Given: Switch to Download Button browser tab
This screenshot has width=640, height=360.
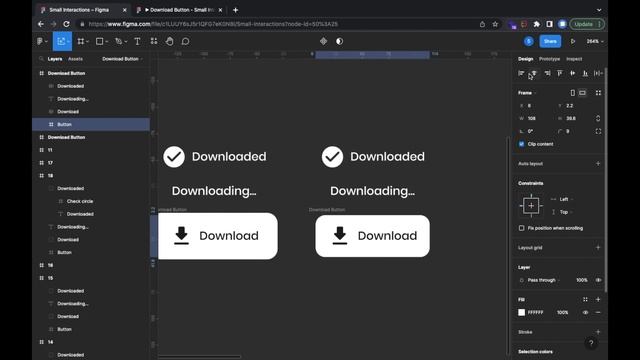Looking at the screenshot, I should (x=180, y=10).
